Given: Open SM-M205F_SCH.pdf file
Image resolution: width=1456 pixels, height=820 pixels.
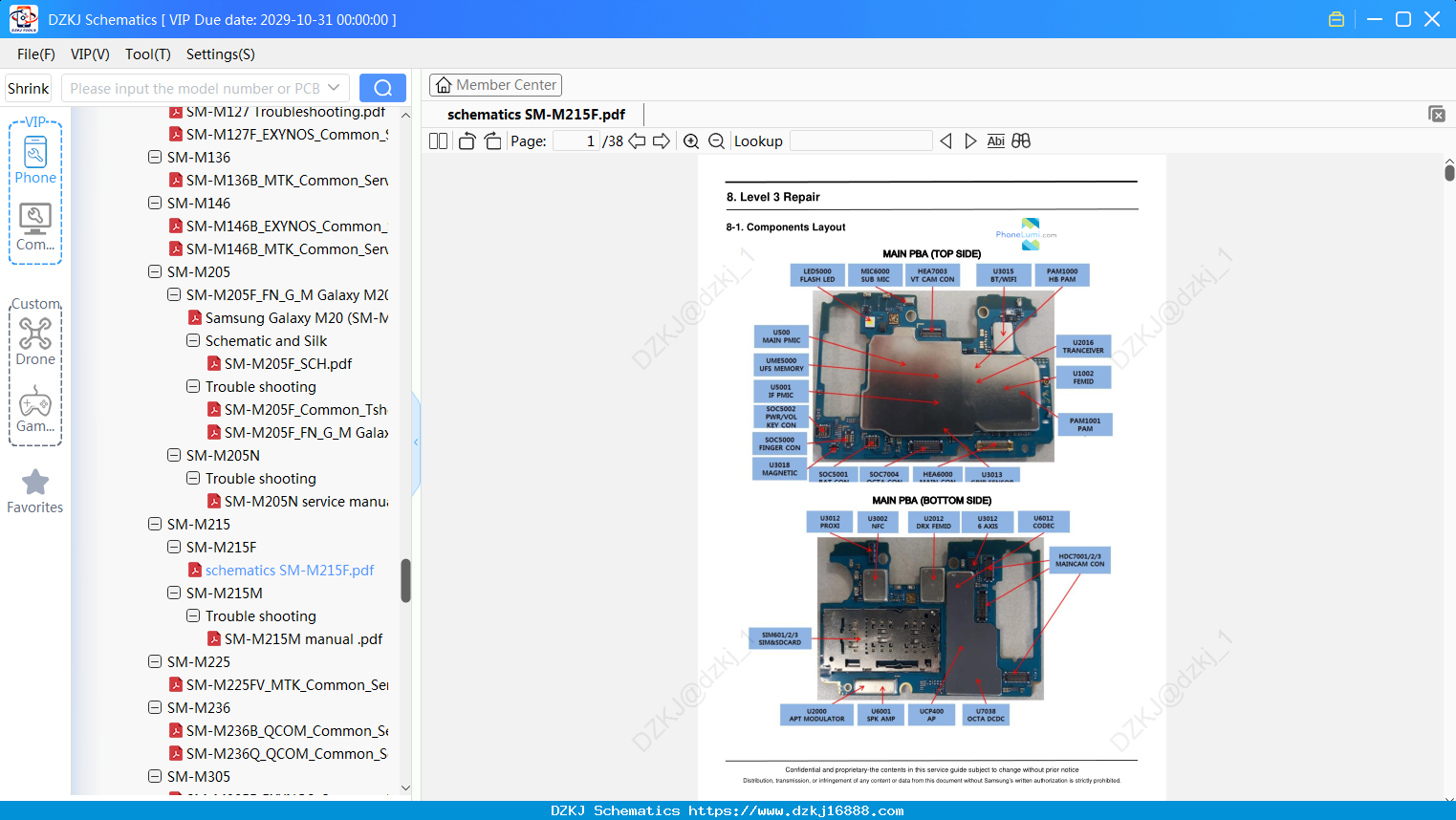Looking at the screenshot, I should (288, 364).
